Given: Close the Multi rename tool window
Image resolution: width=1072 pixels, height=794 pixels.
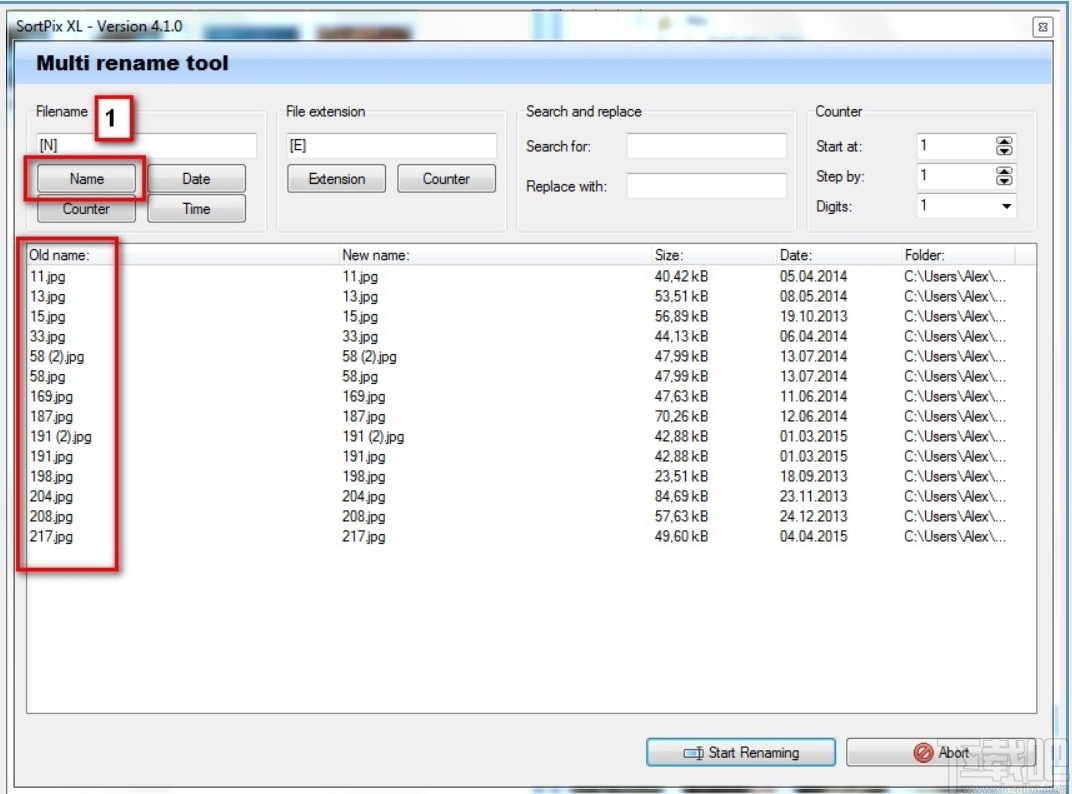Looking at the screenshot, I should pos(1043,27).
